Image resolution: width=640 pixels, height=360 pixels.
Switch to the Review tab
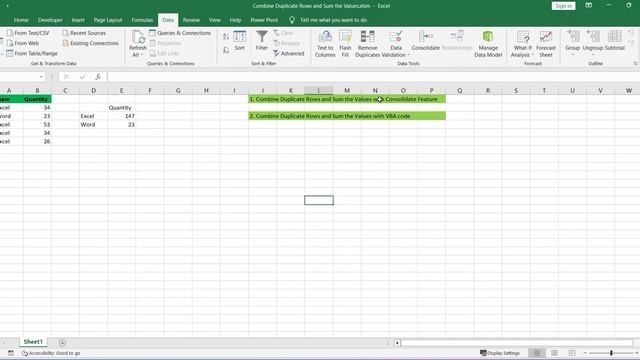(191, 20)
